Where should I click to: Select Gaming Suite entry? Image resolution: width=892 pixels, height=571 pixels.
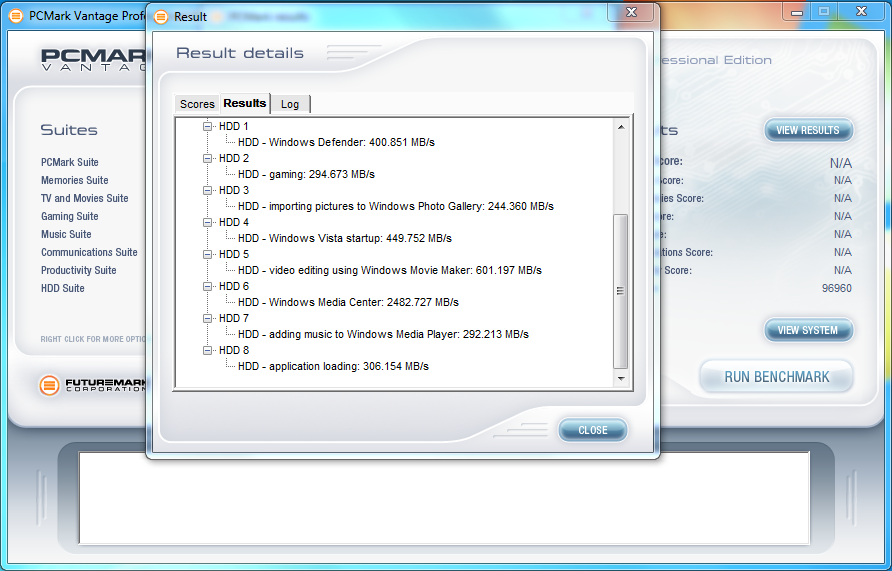pyautogui.click(x=69, y=216)
